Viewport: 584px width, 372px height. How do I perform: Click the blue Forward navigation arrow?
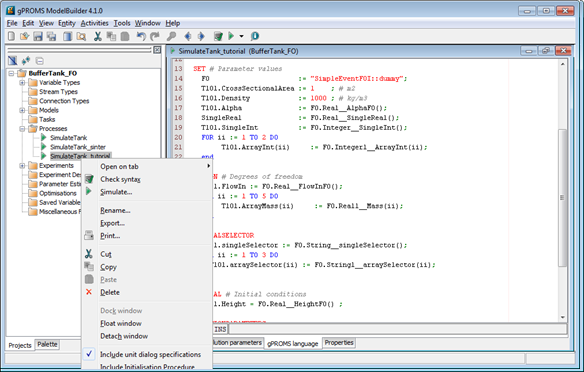201,36
